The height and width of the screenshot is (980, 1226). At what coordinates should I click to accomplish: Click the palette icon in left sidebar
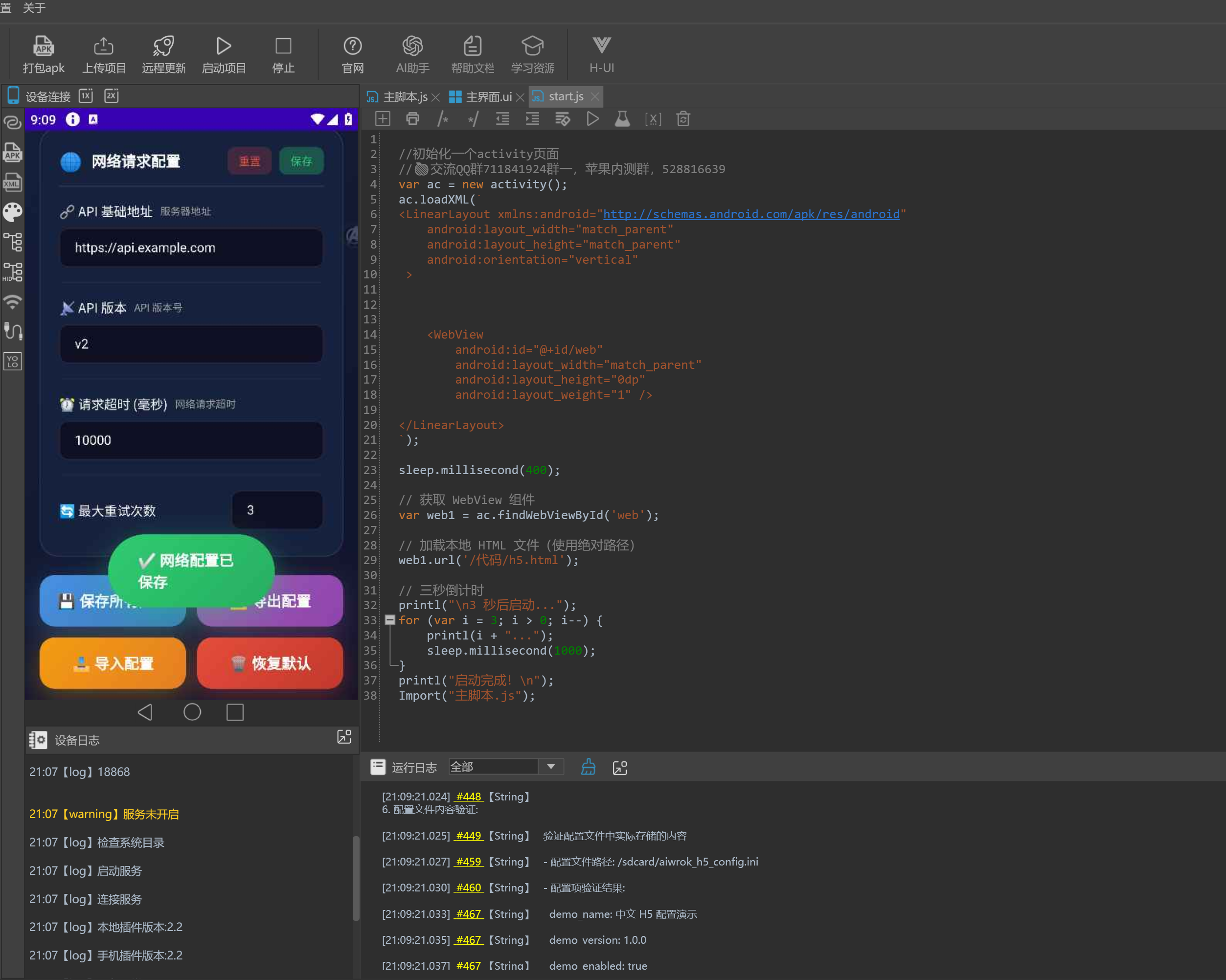coord(13,212)
